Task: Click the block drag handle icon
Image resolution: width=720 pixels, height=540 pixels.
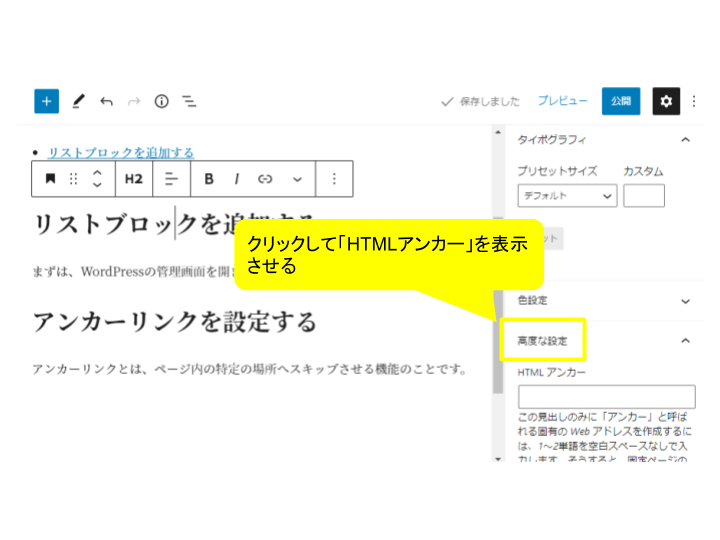Action: (x=73, y=179)
